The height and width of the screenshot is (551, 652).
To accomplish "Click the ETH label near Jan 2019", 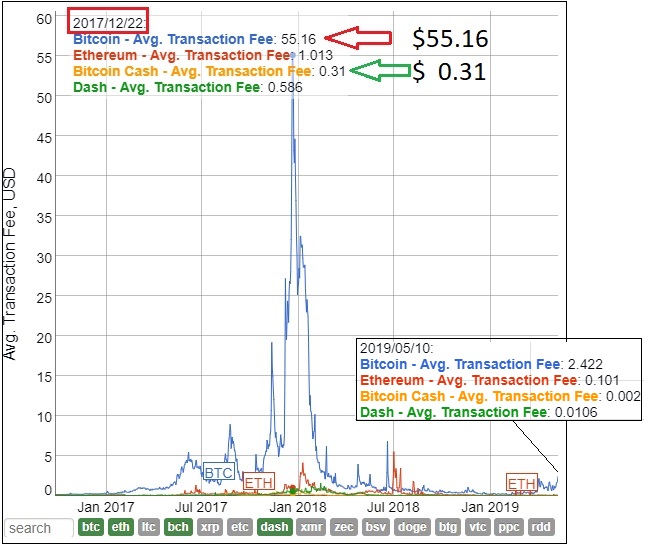I will point(522,483).
